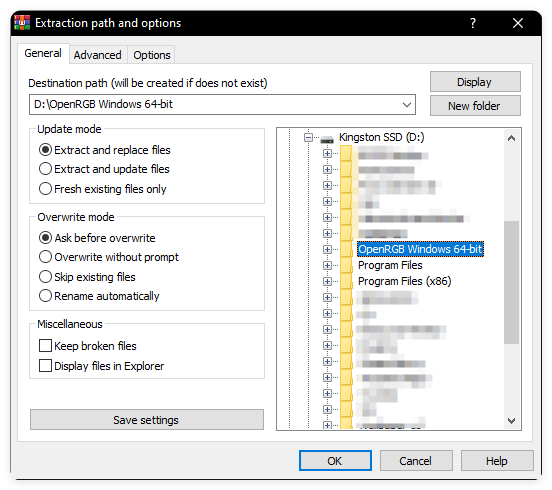Screen dimensions: 552x490
Task: Enable Keep broken files checkbox
Action: coord(45,346)
